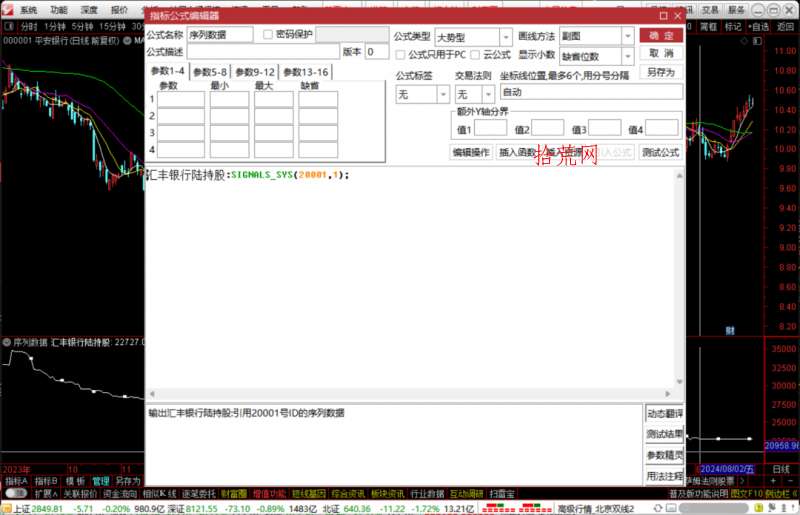Check the 云公式 checkbox
The width and height of the screenshot is (800, 515).
click(475, 54)
